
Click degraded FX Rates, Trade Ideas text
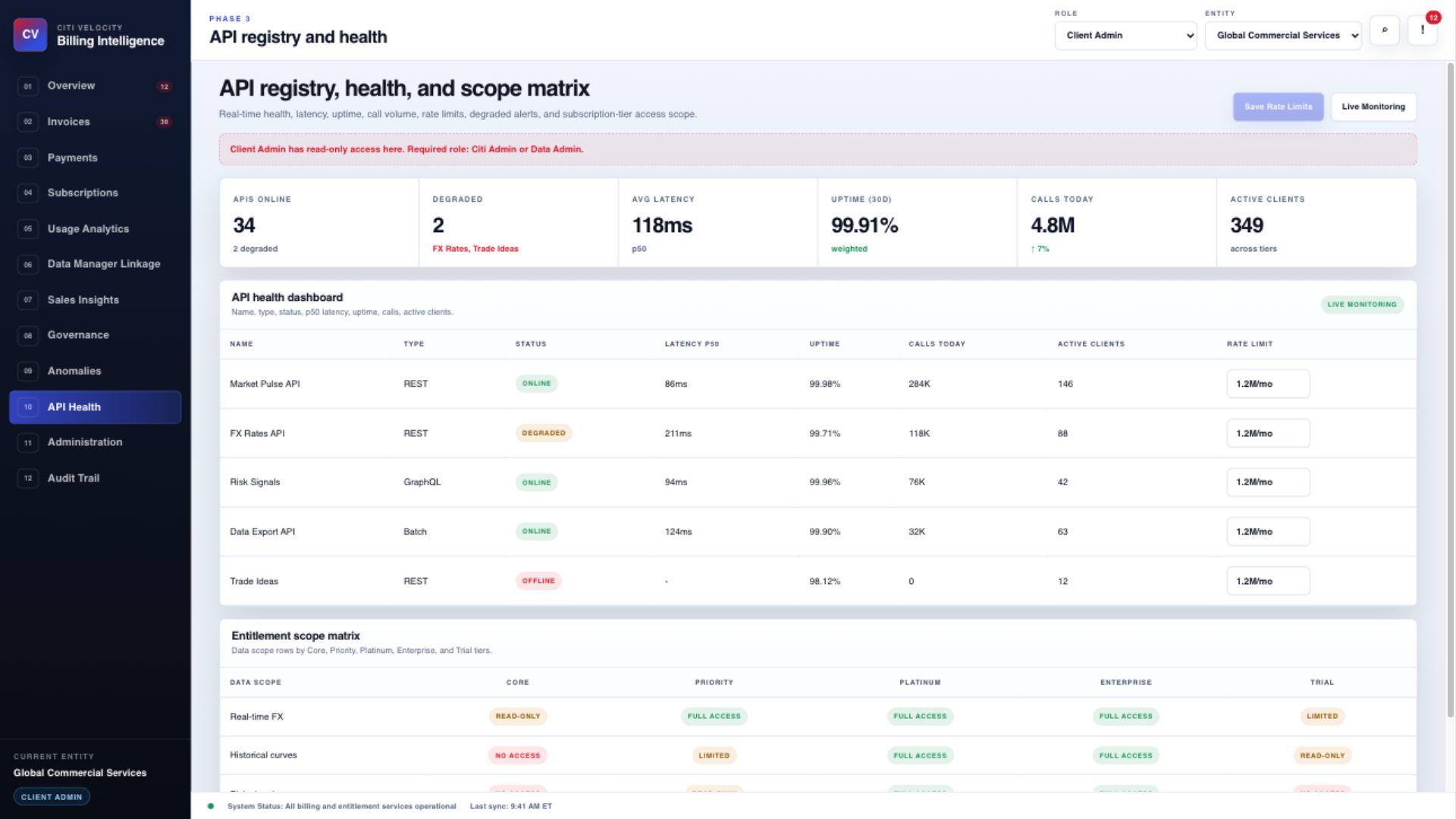(x=475, y=249)
